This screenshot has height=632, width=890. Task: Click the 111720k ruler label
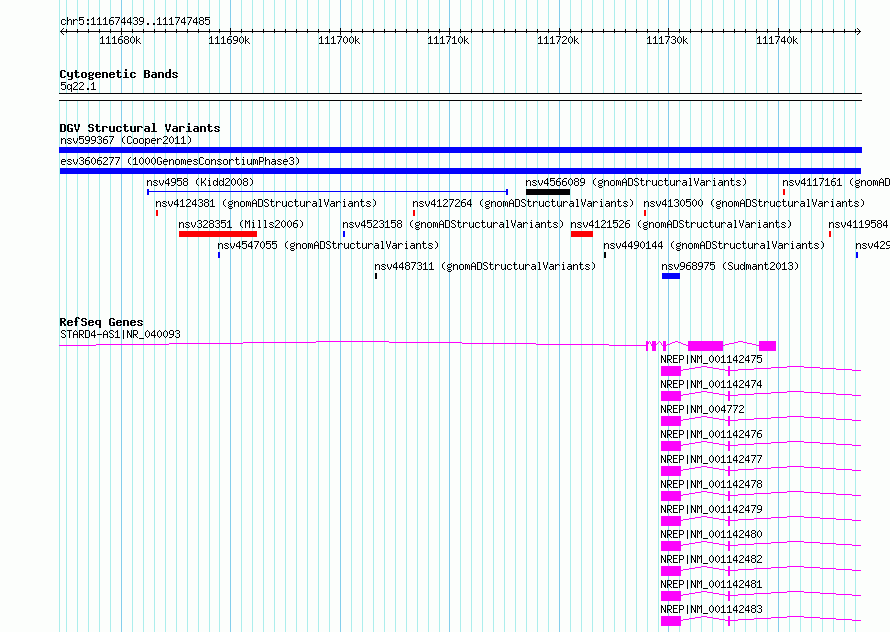pyautogui.click(x=558, y=40)
